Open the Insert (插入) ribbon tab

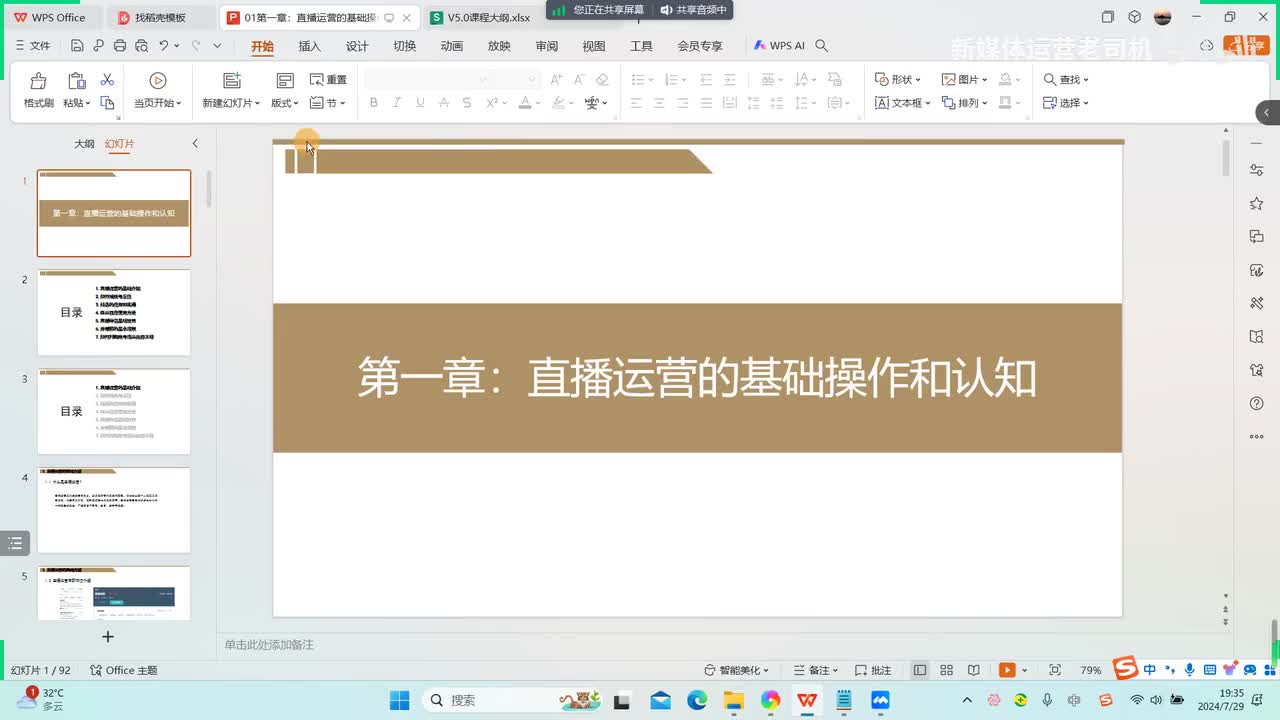click(x=310, y=46)
